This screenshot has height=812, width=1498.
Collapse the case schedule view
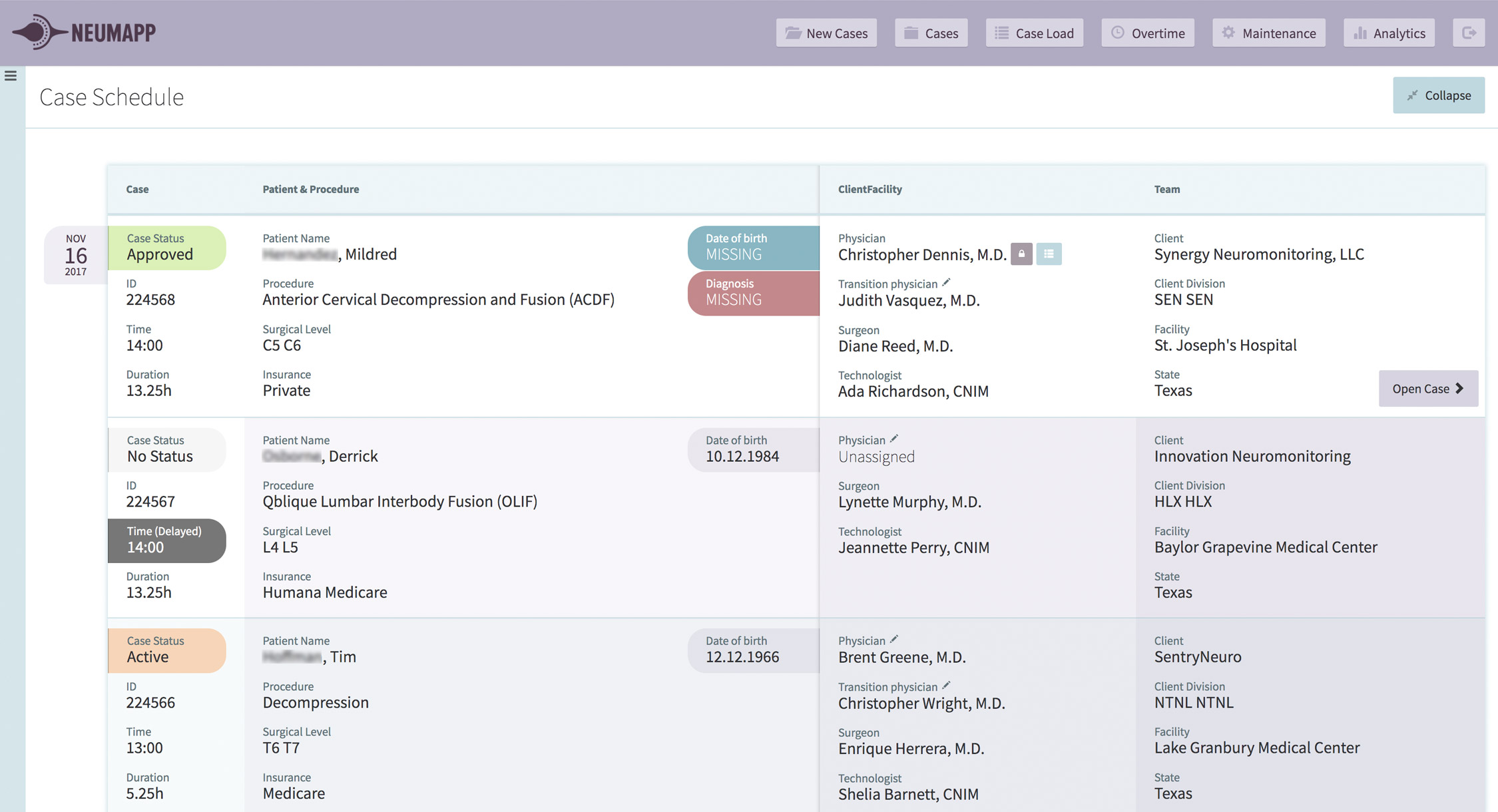(x=1439, y=95)
